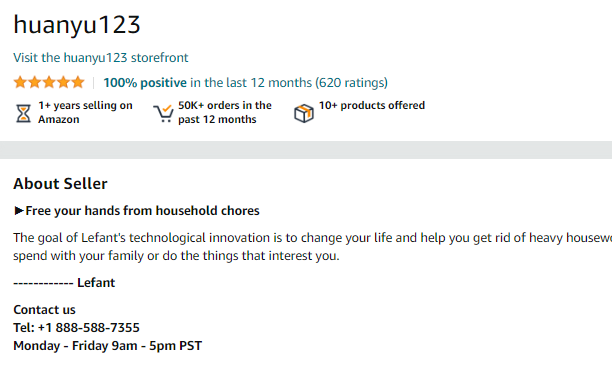Click the five-star rating icons
This screenshot has height=374, width=612.
click(x=49, y=82)
